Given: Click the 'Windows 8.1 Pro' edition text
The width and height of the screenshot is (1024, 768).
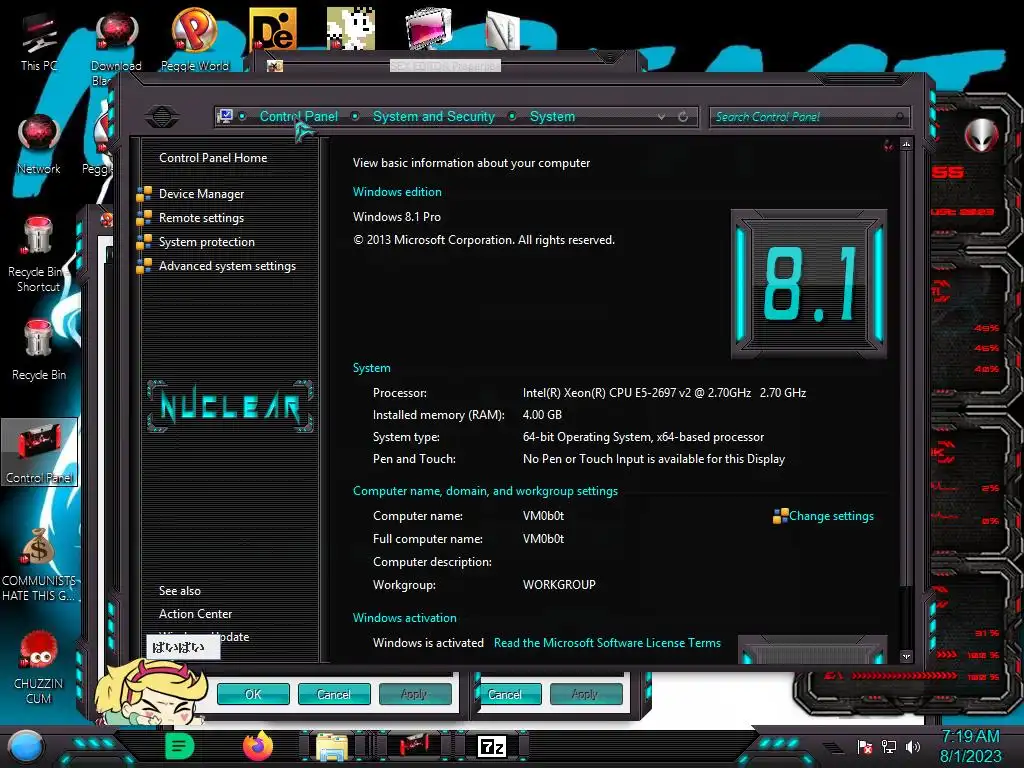Looking at the screenshot, I should (x=396, y=217).
